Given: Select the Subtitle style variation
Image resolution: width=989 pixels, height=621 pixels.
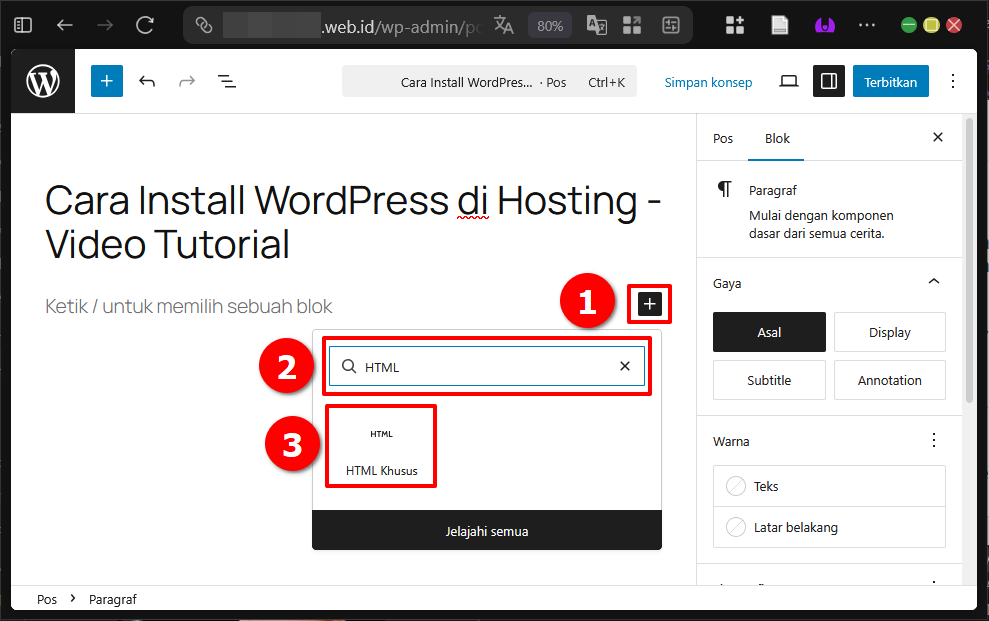Looking at the screenshot, I should click(x=769, y=380).
